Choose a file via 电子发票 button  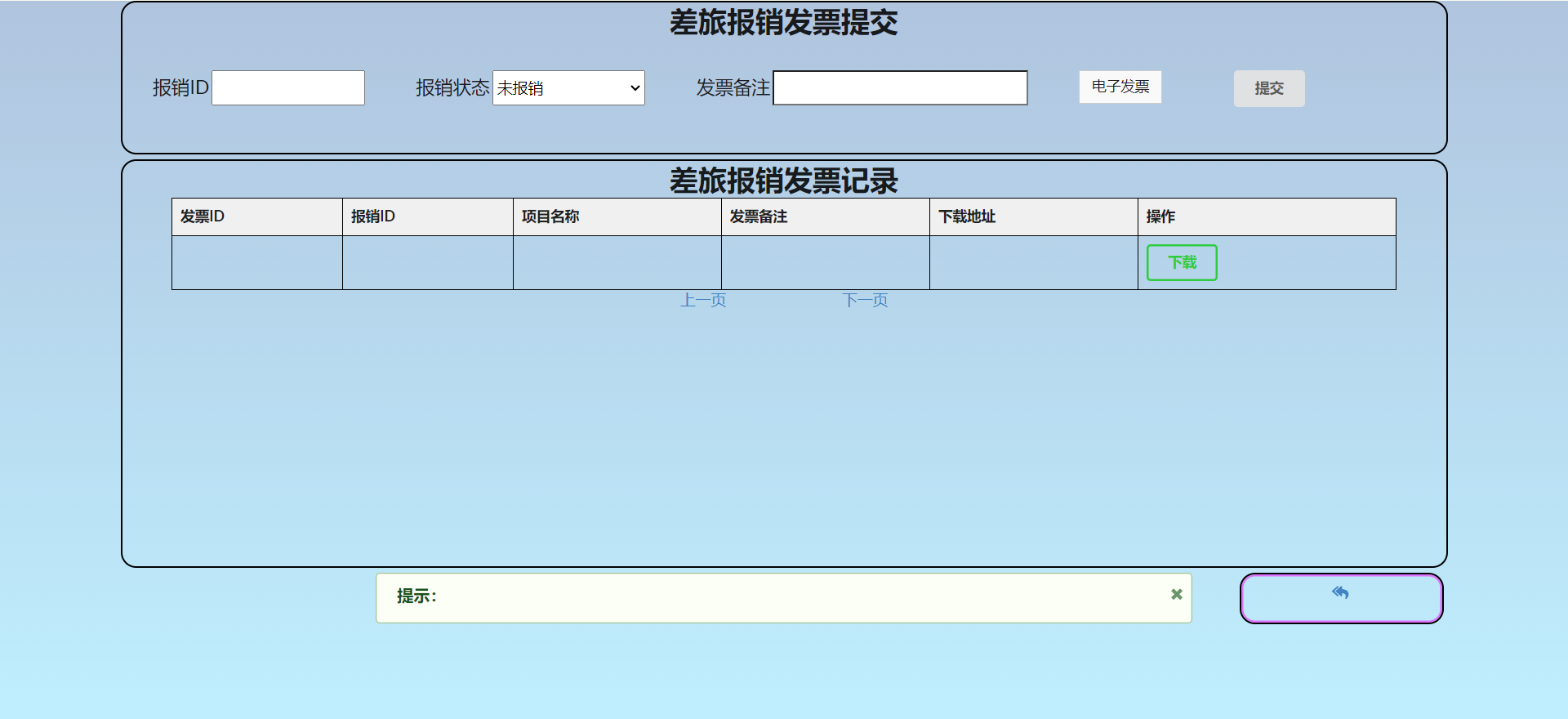coord(1120,87)
